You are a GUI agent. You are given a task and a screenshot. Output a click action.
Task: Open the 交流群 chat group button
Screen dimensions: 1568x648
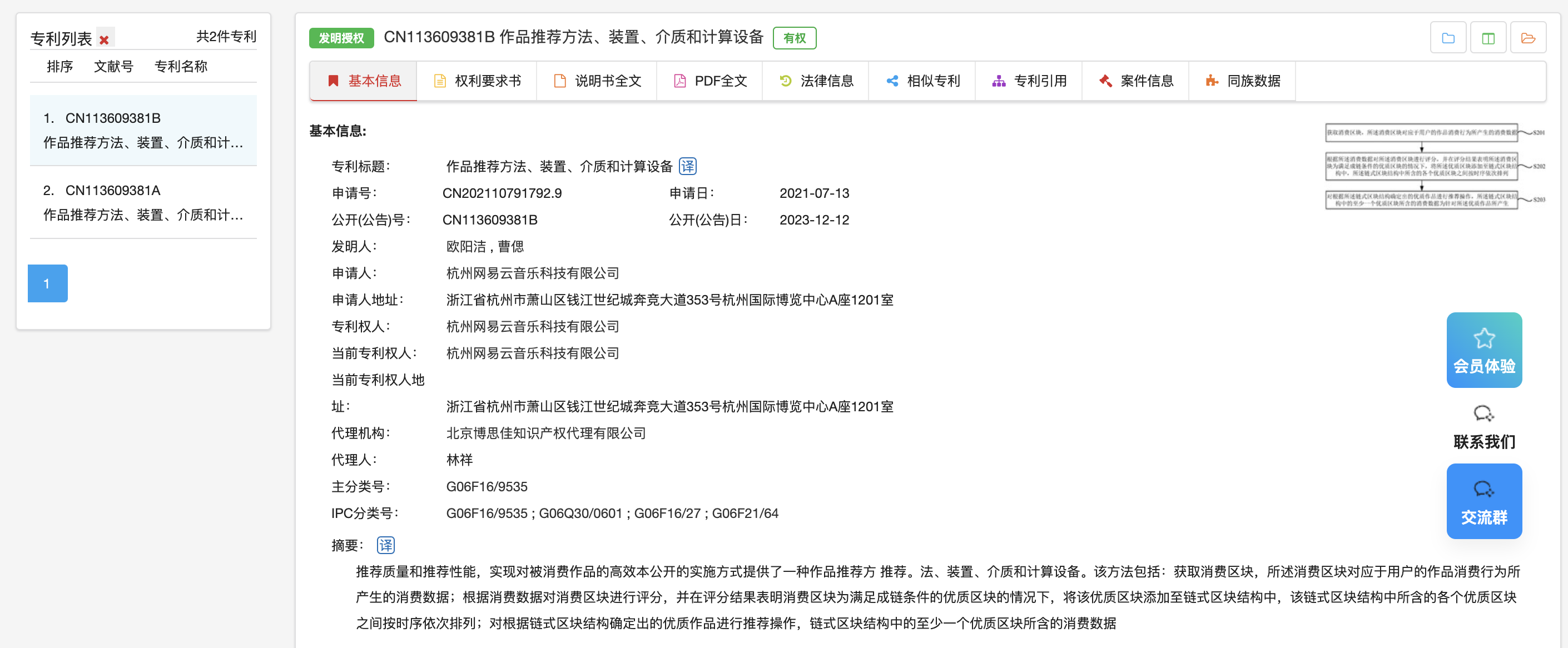click(1483, 501)
